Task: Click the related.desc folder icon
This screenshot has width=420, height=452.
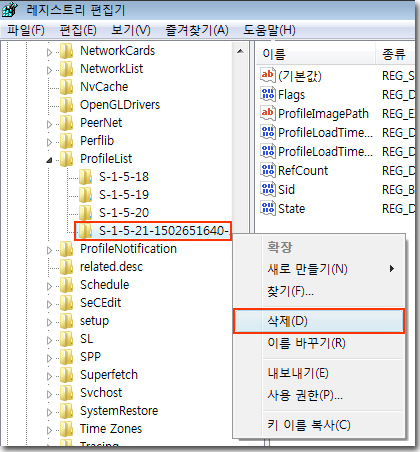Action: 67,267
